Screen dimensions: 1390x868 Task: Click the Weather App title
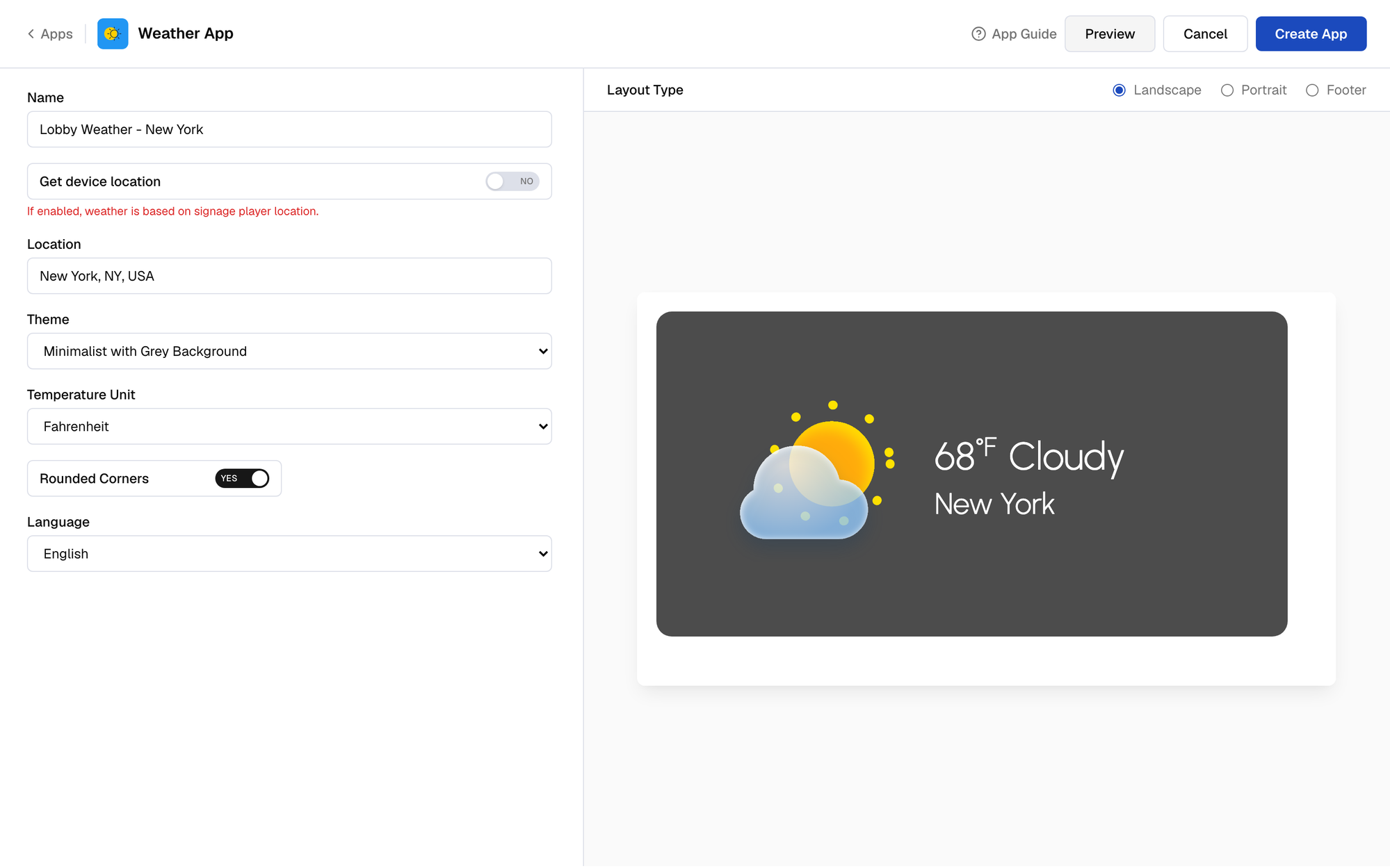(186, 33)
